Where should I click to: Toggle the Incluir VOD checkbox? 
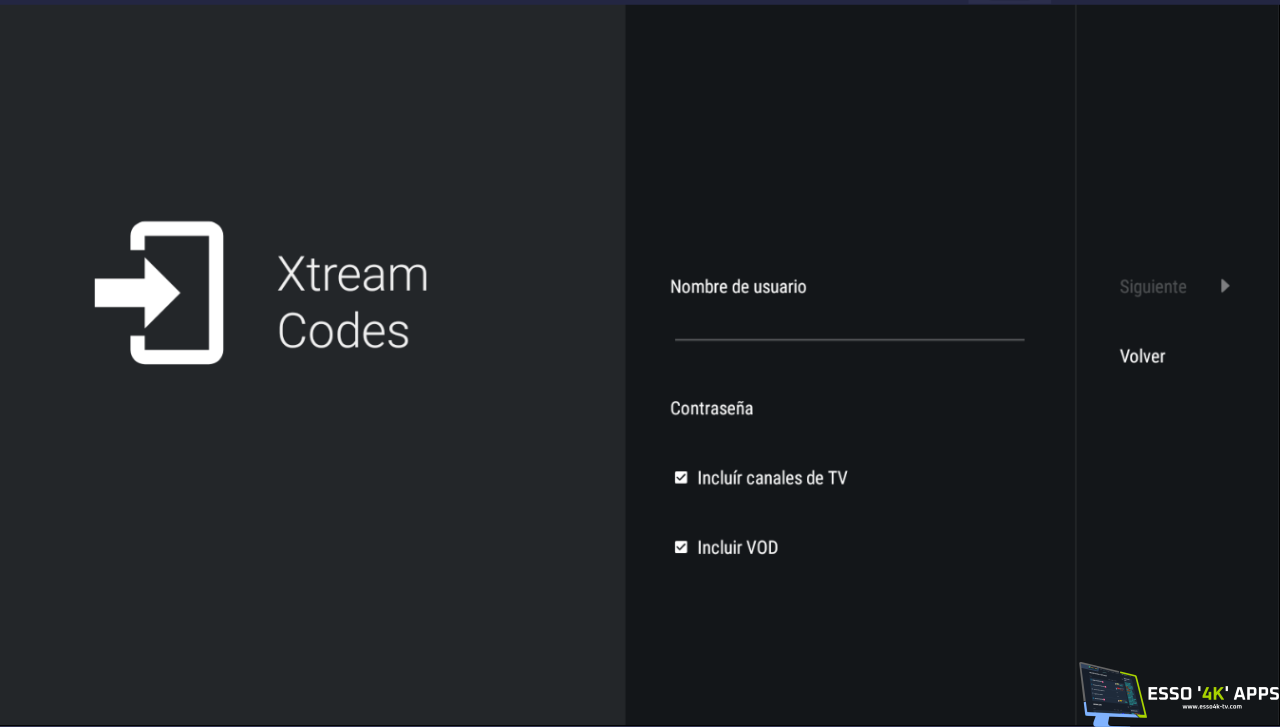click(x=681, y=548)
